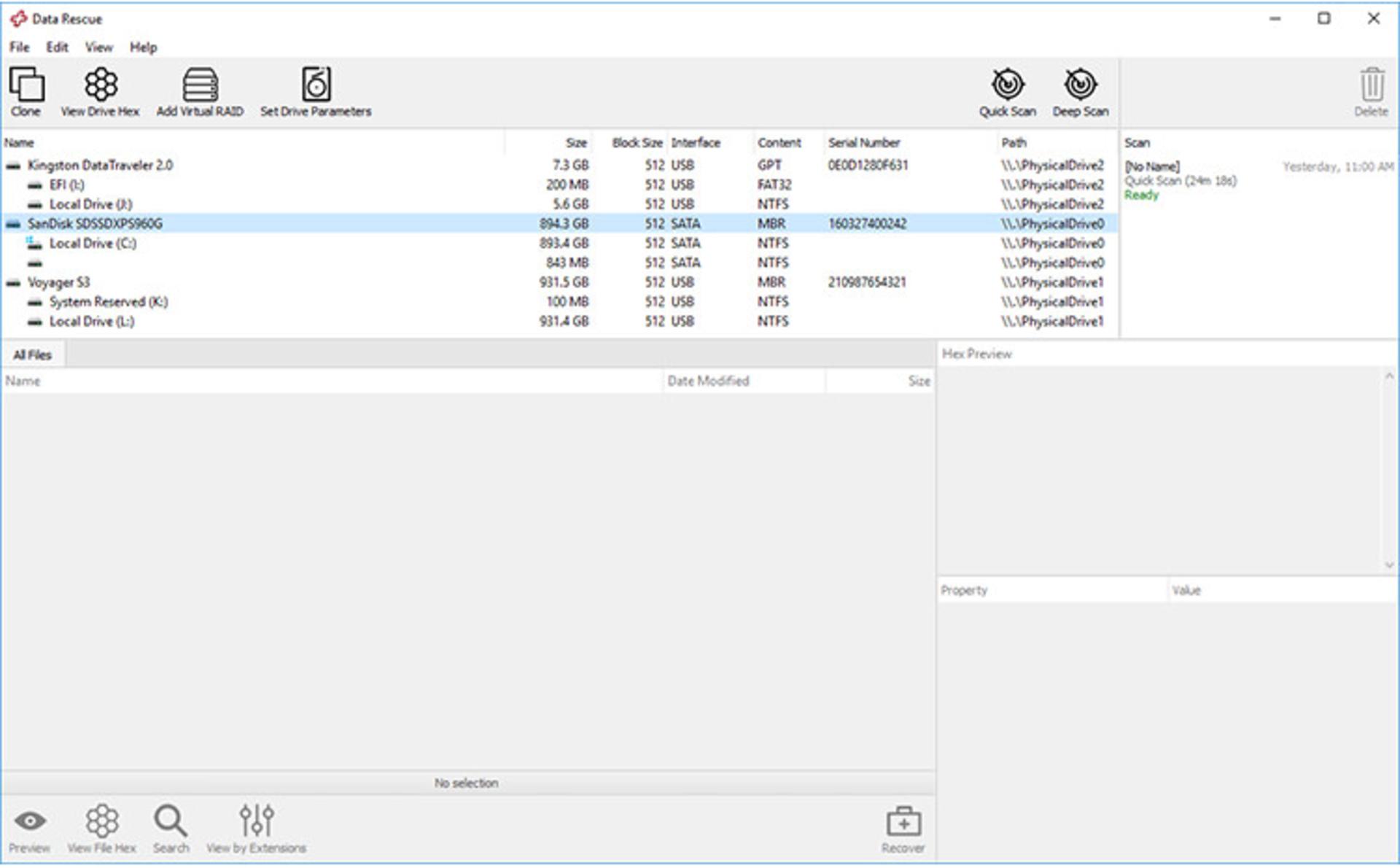Viewport: 1400px width, 868px height.
Task: Select Local Drive (C:) volume
Action: [93, 244]
